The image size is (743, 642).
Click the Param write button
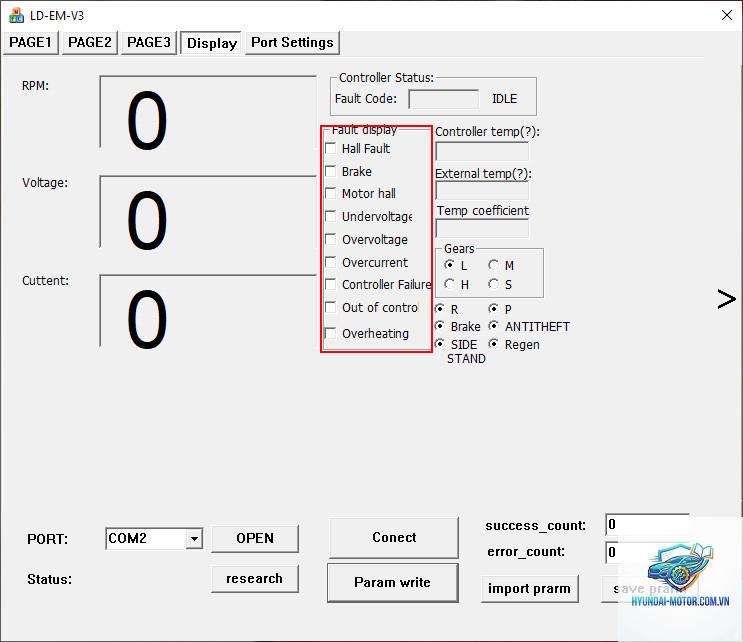tap(392, 582)
